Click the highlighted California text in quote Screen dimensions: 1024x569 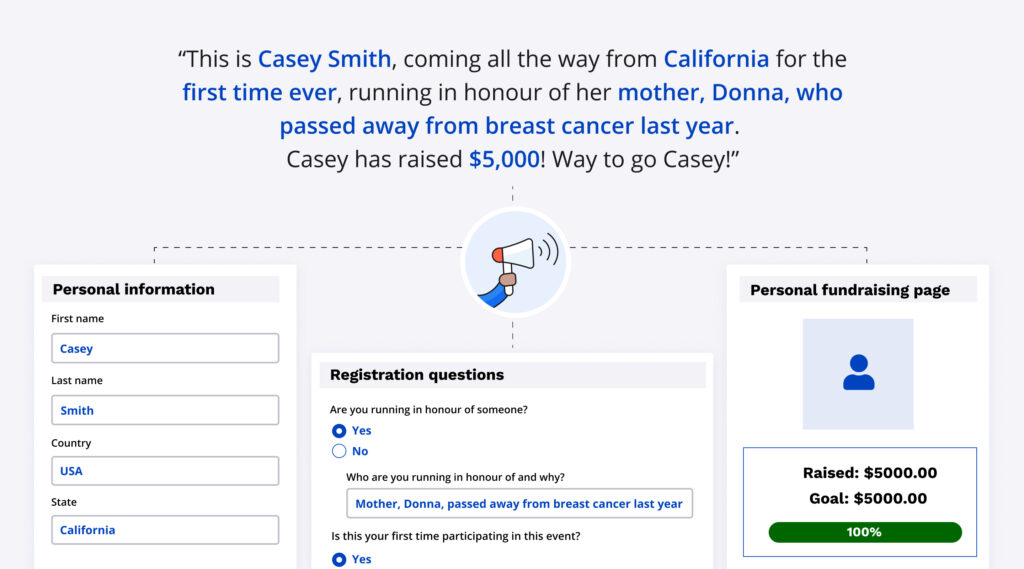click(716, 59)
